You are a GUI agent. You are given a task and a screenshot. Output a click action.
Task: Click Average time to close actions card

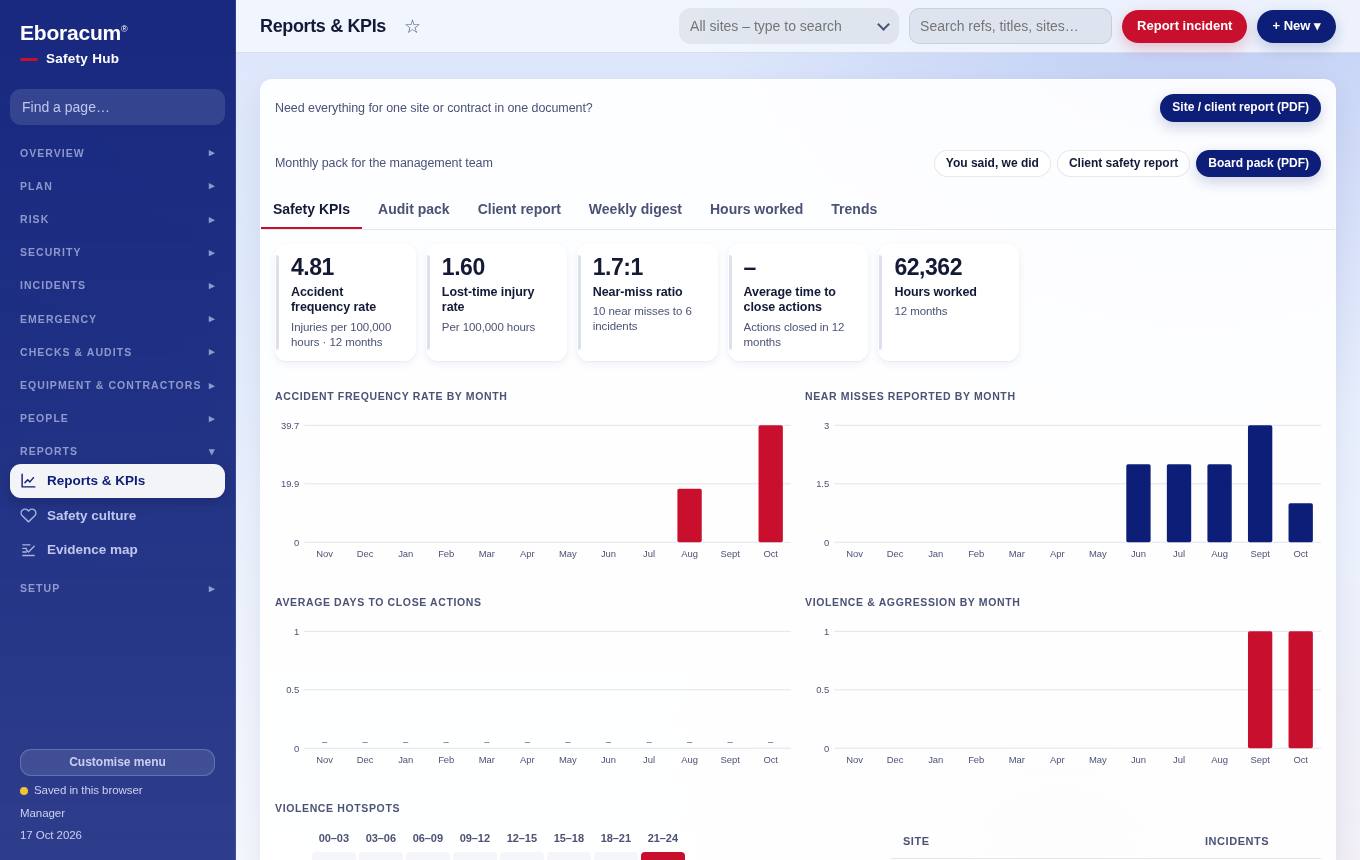click(x=799, y=302)
